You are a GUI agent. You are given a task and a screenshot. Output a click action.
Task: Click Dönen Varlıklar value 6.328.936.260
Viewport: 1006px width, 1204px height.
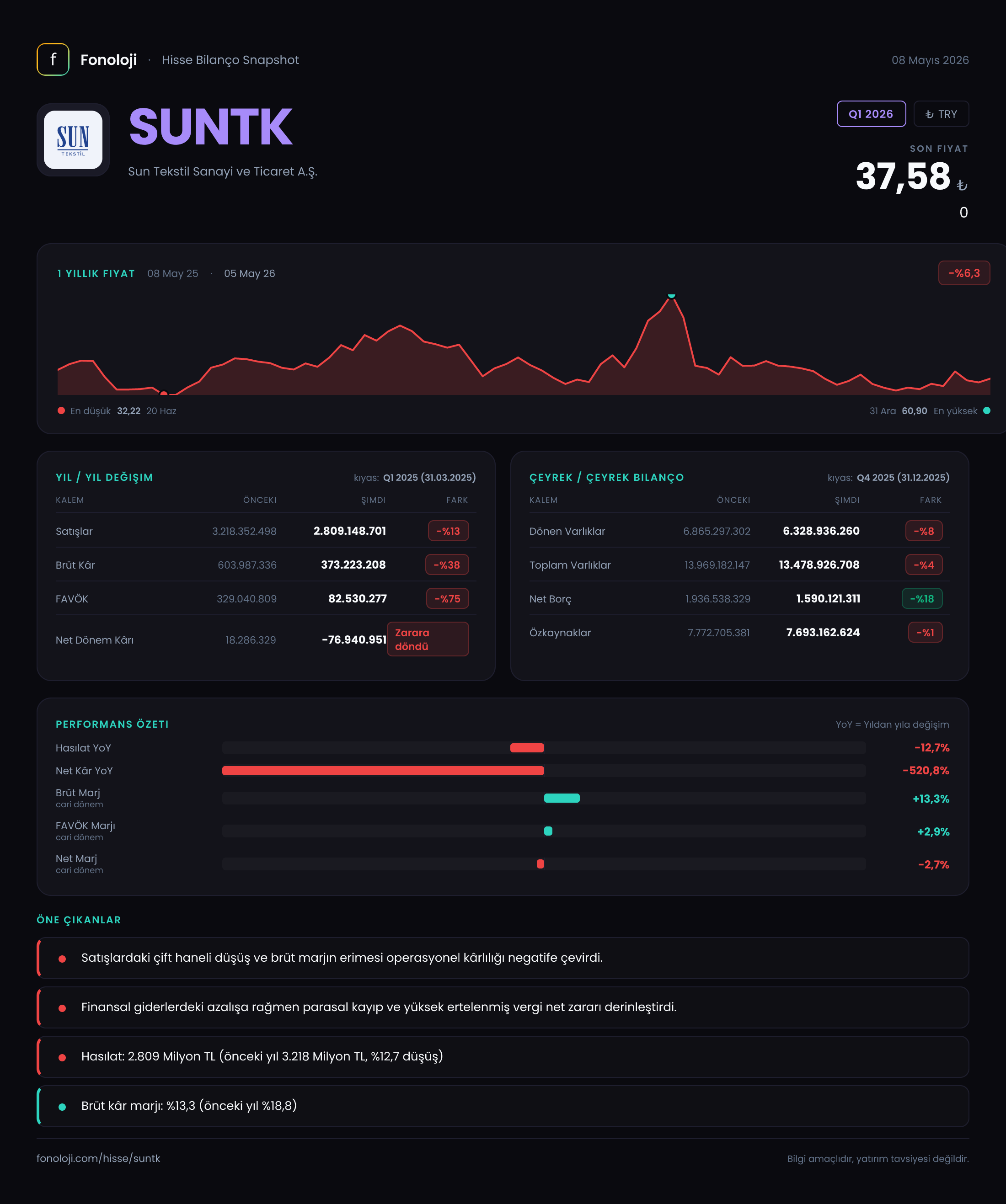pyautogui.click(x=821, y=531)
